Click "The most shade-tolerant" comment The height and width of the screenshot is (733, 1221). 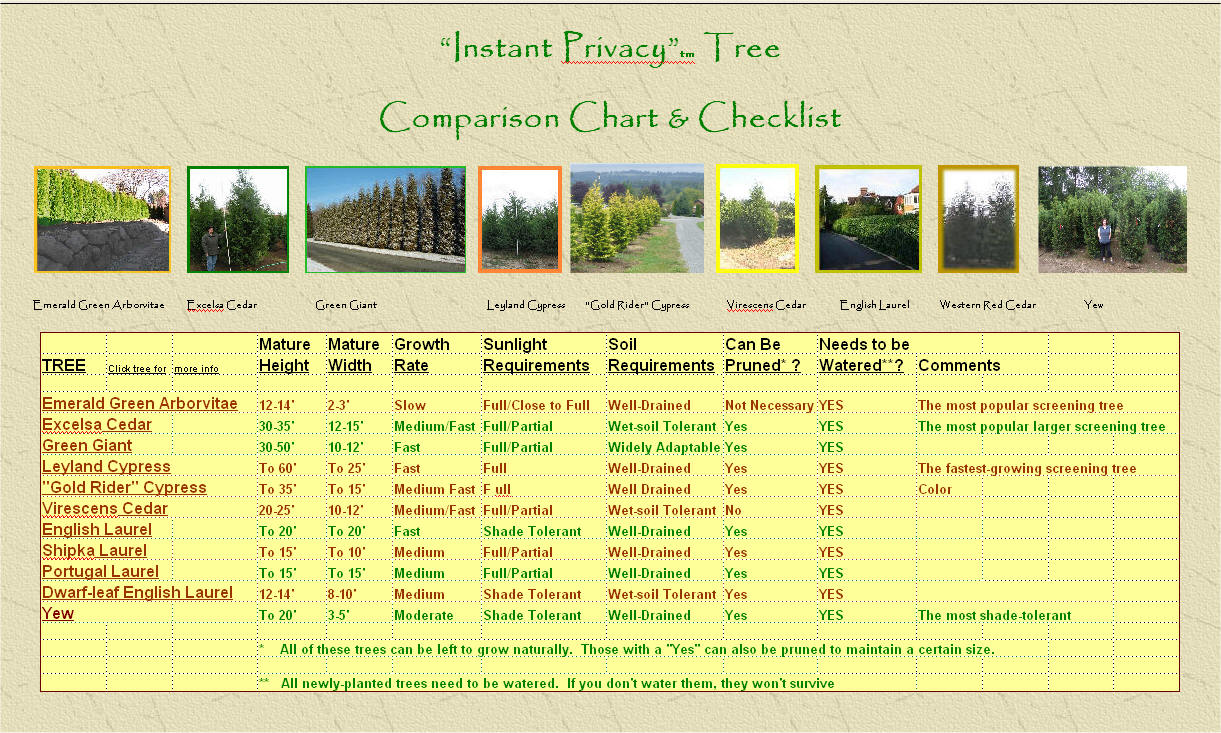pos(995,616)
